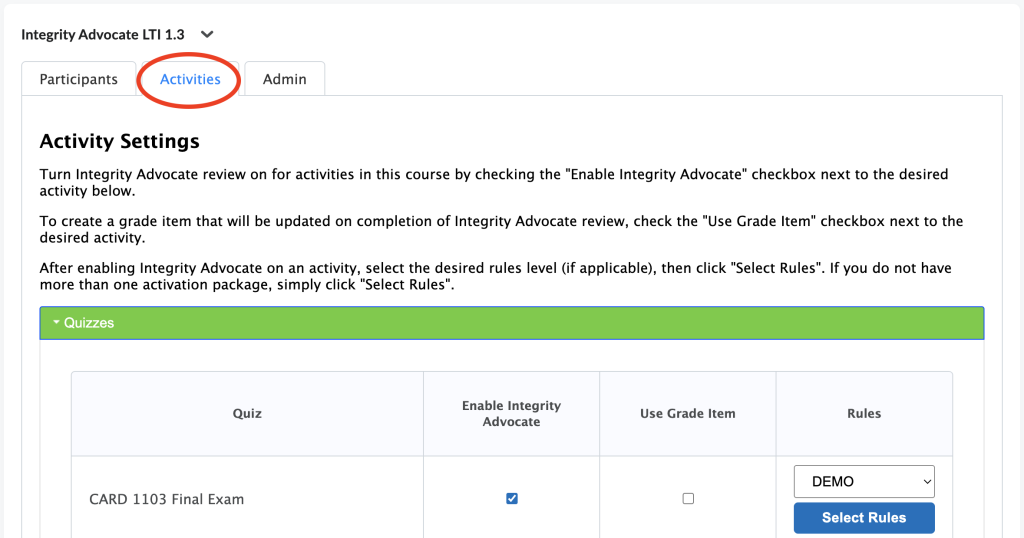Image resolution: width=1024 pixels, height=538 pixels.
Task: Click the Use Grade Item column header
Action: (x=687, y=413)
